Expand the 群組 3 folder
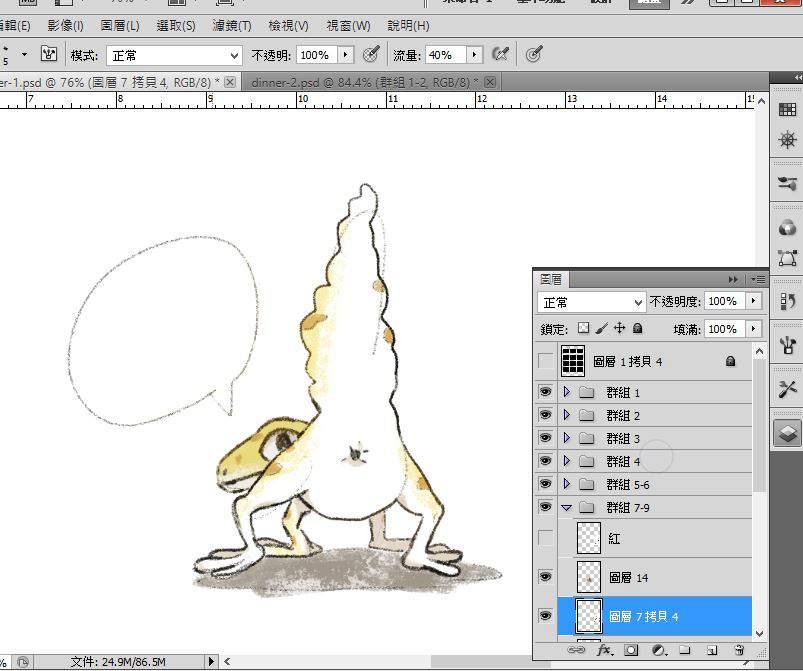803x671 pixels. click(567, 438)
